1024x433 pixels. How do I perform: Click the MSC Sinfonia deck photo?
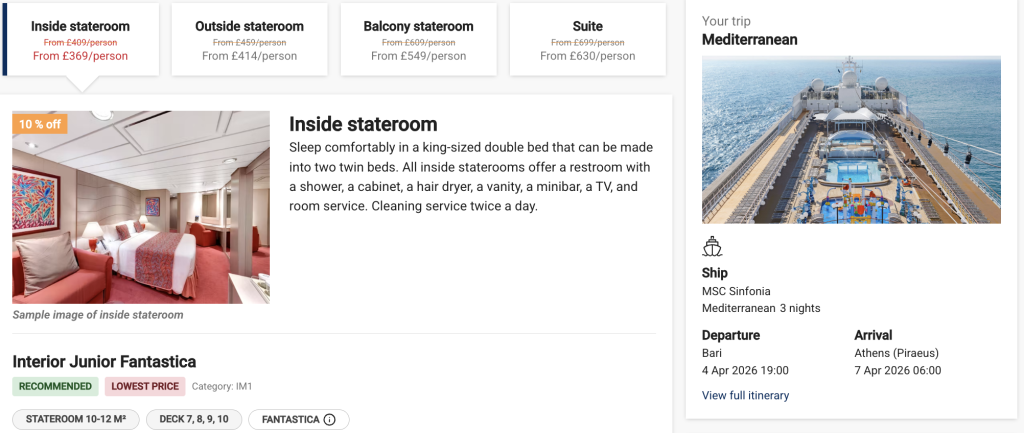coord(851,140)
